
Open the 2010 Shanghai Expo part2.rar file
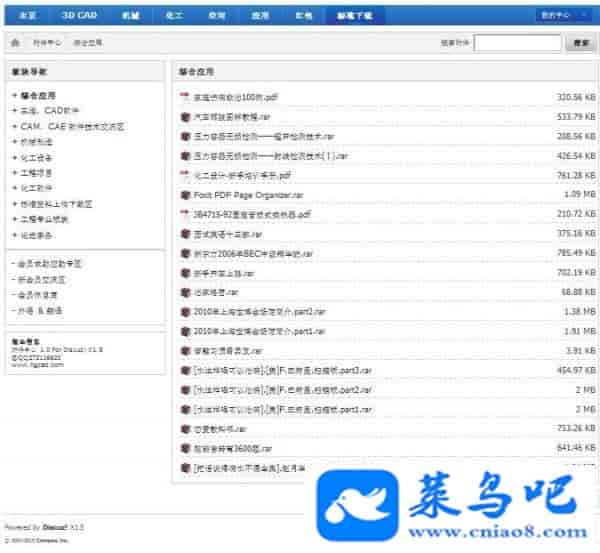point(259,312)
